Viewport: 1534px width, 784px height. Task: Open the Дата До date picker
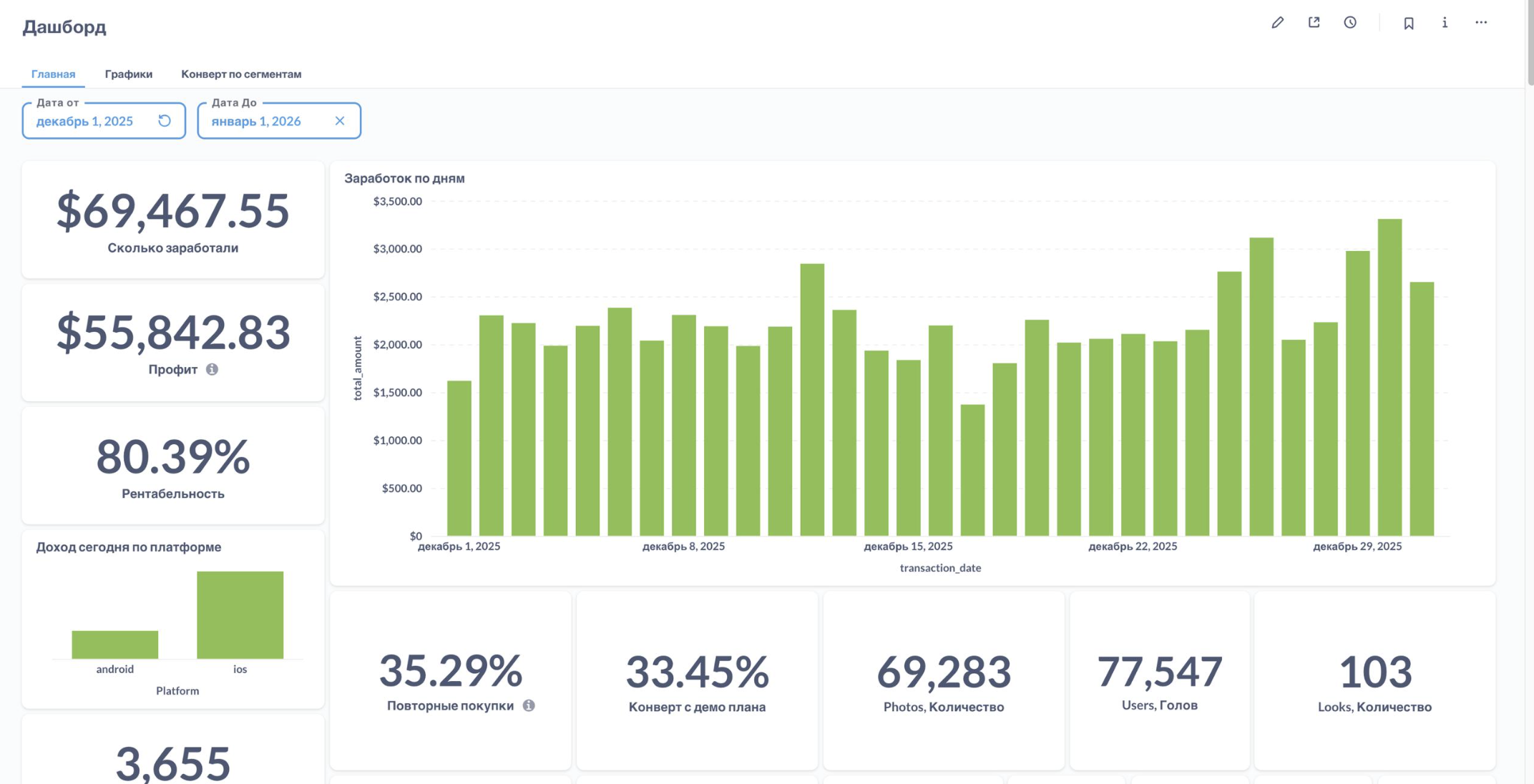[x=257, y=120]
